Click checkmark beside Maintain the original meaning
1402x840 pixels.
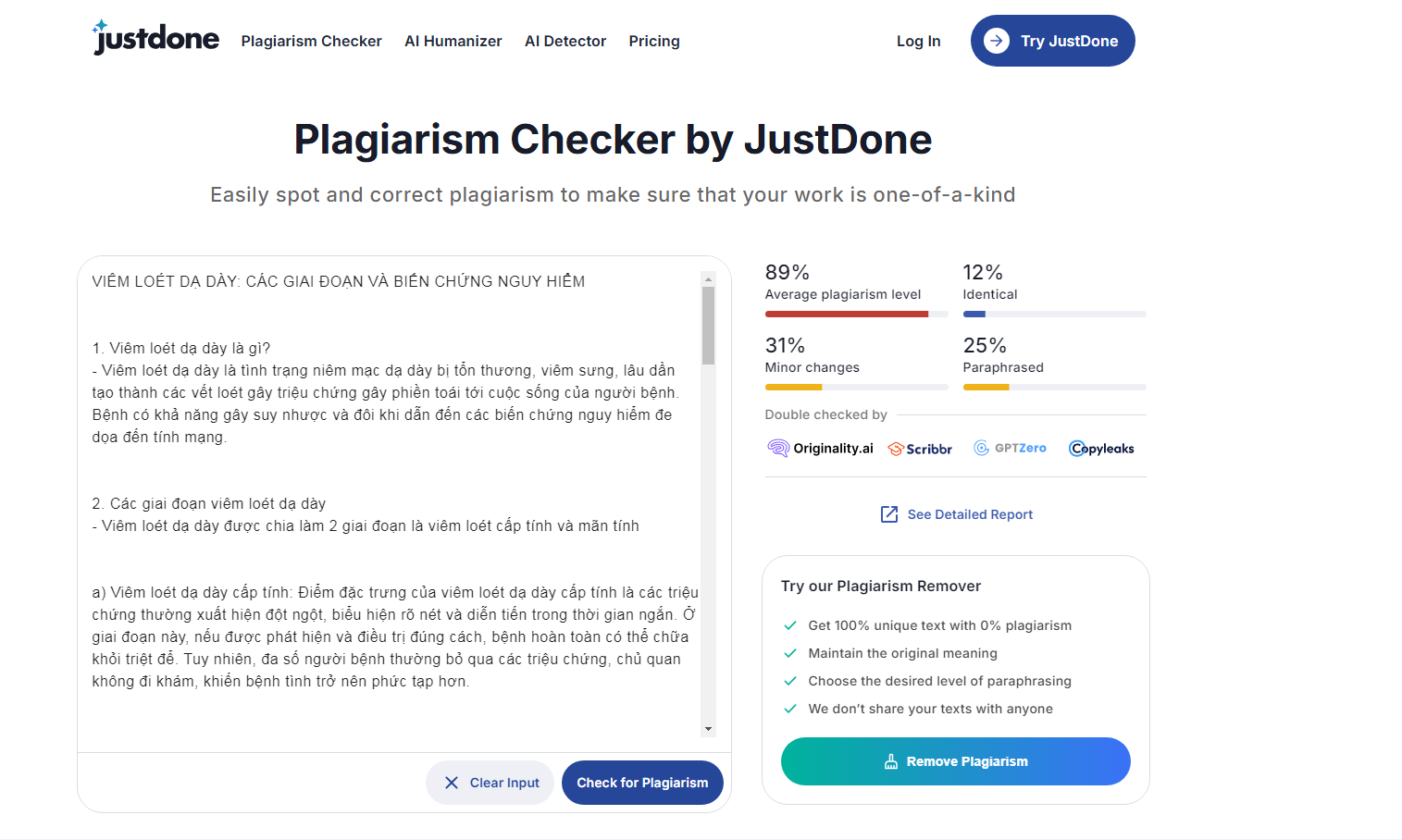pos(790,653)
